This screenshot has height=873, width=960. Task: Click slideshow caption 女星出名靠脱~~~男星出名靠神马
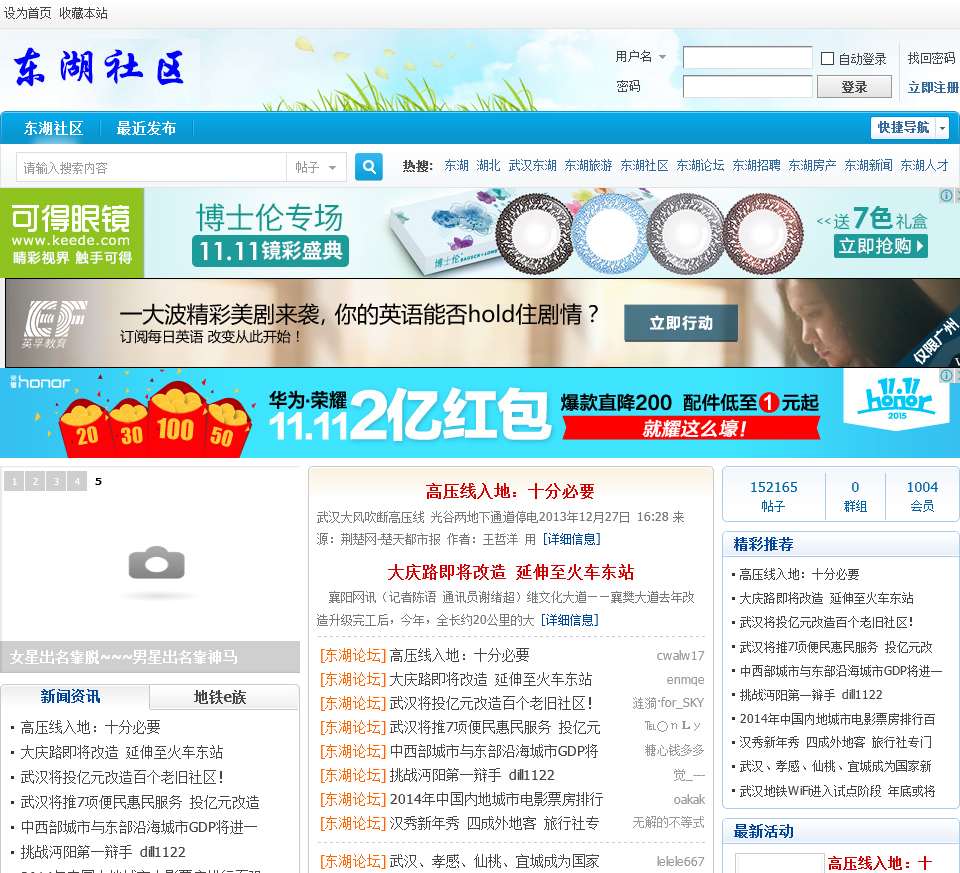pos(124,657)
